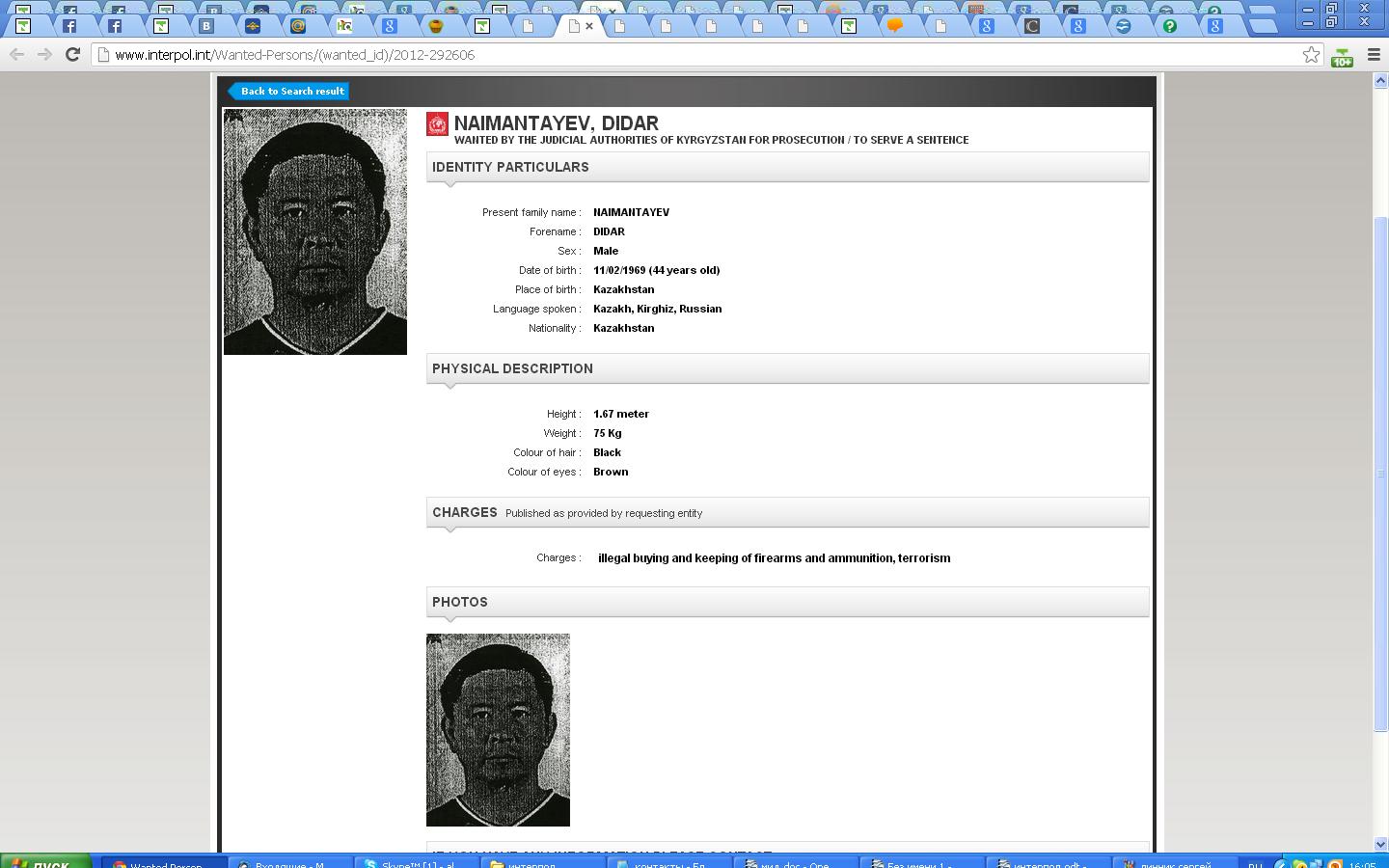Click the CHARGES section header
The image size is (1389, 868).
click(x=464, y=512)
